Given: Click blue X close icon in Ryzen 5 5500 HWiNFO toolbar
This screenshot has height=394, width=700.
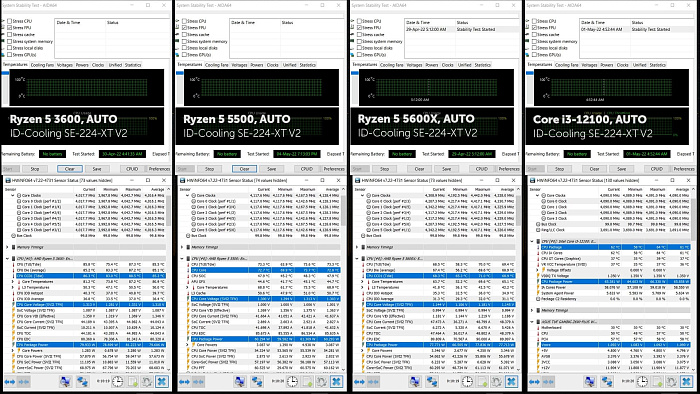Looking at the screenshot, I should pos(336,382).
